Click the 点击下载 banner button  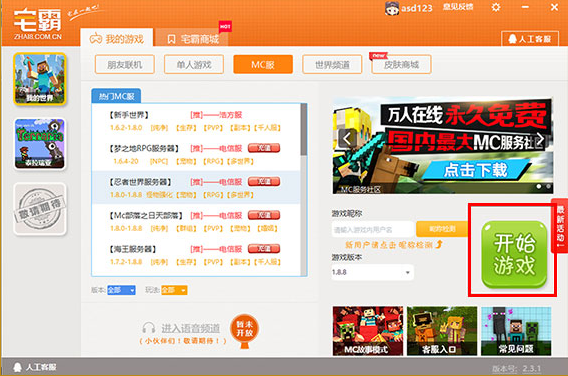coord(475,170)
